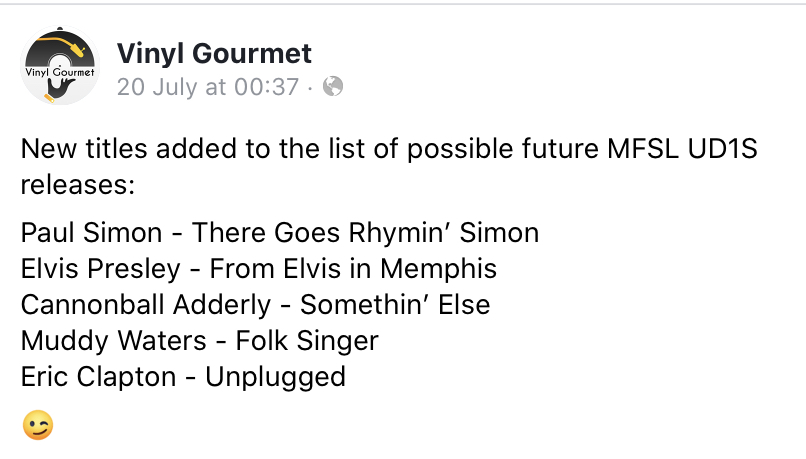Click the winking face emoji
Image resolution: width=806 pixels, height=459 pixels.
click(37, 425)
